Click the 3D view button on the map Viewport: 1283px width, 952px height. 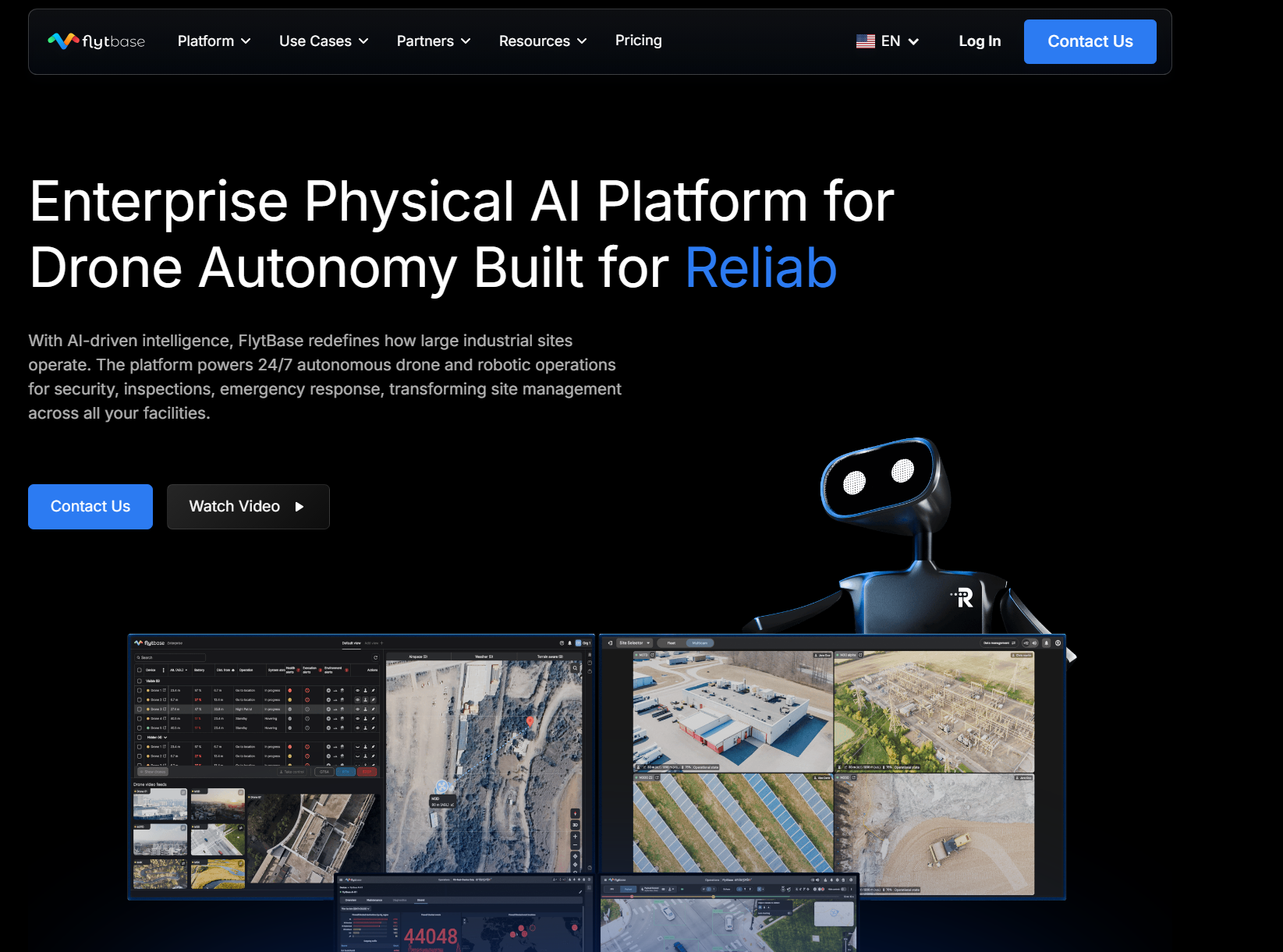coord(576,824)
